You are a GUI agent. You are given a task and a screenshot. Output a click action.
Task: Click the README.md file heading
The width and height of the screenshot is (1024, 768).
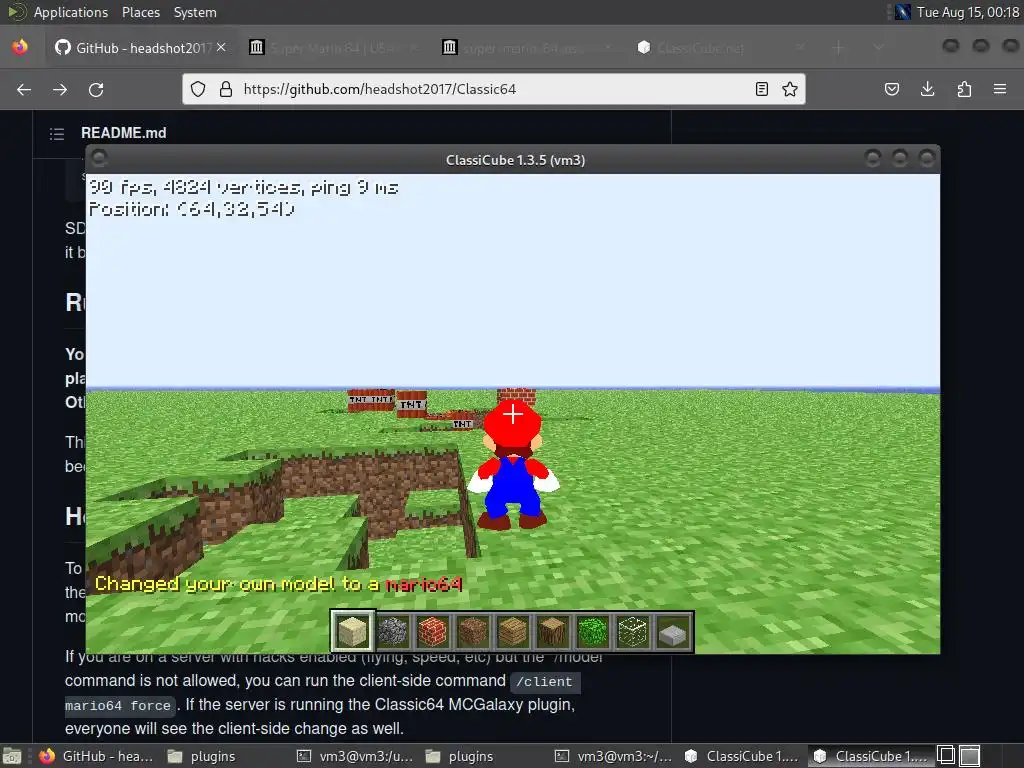click(123, 133)
